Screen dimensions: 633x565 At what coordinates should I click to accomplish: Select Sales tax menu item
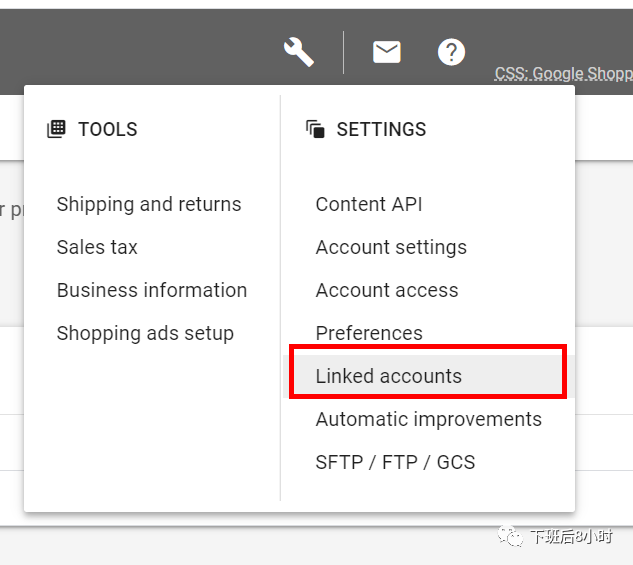[97, 247]
